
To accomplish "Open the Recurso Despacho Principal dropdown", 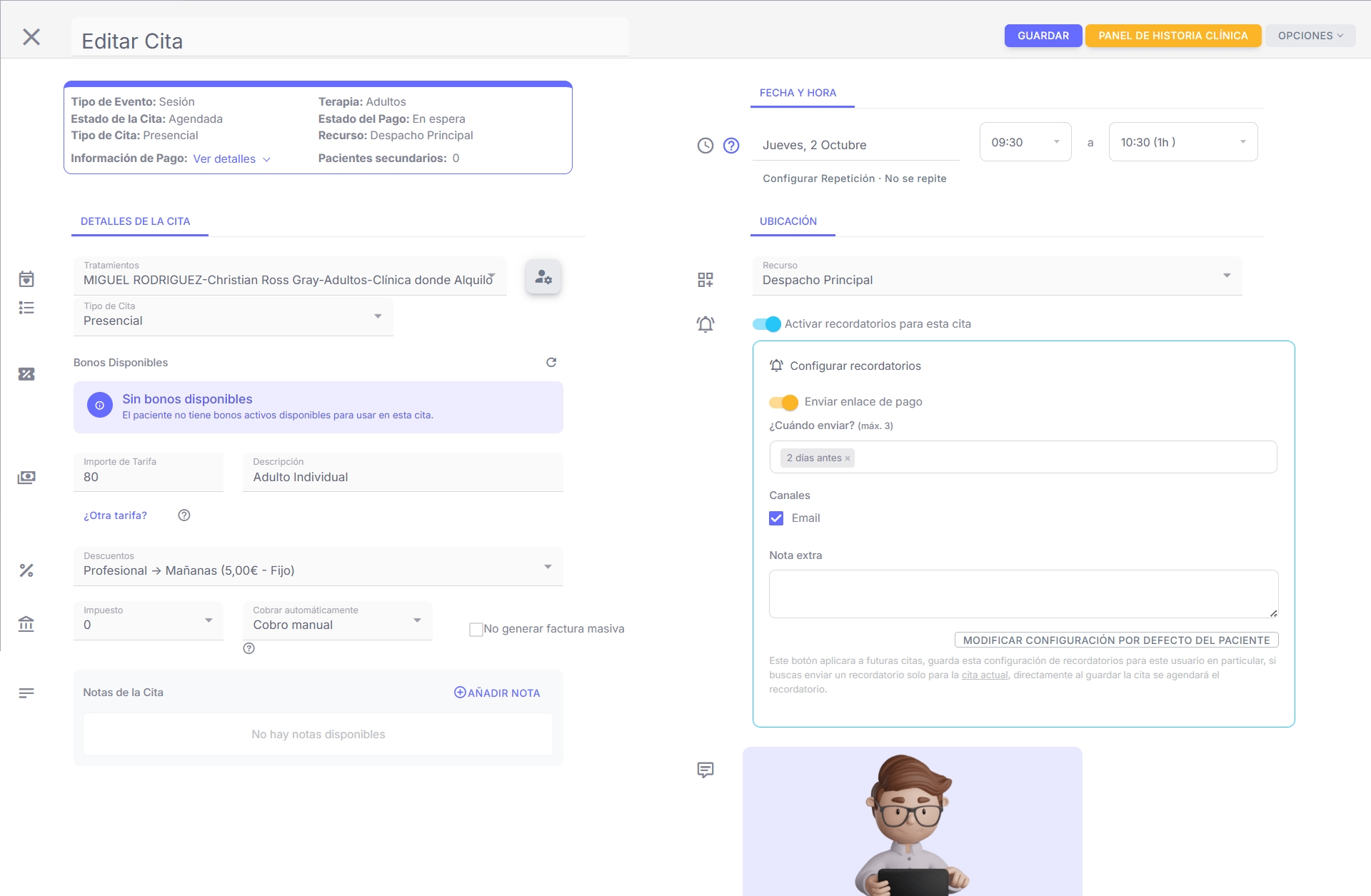I will (x=997, y=276).
